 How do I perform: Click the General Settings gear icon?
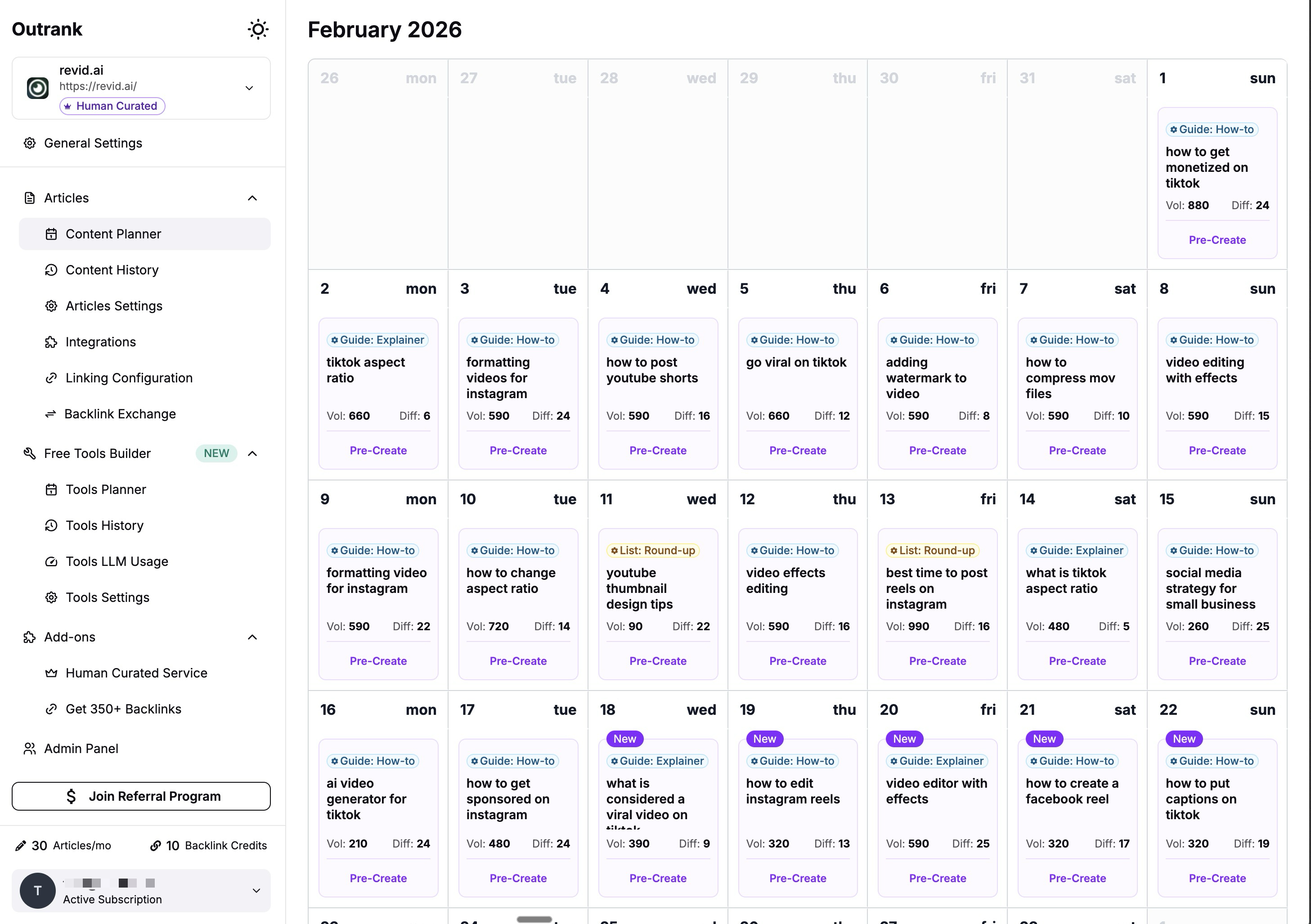[x=30, y=143]
